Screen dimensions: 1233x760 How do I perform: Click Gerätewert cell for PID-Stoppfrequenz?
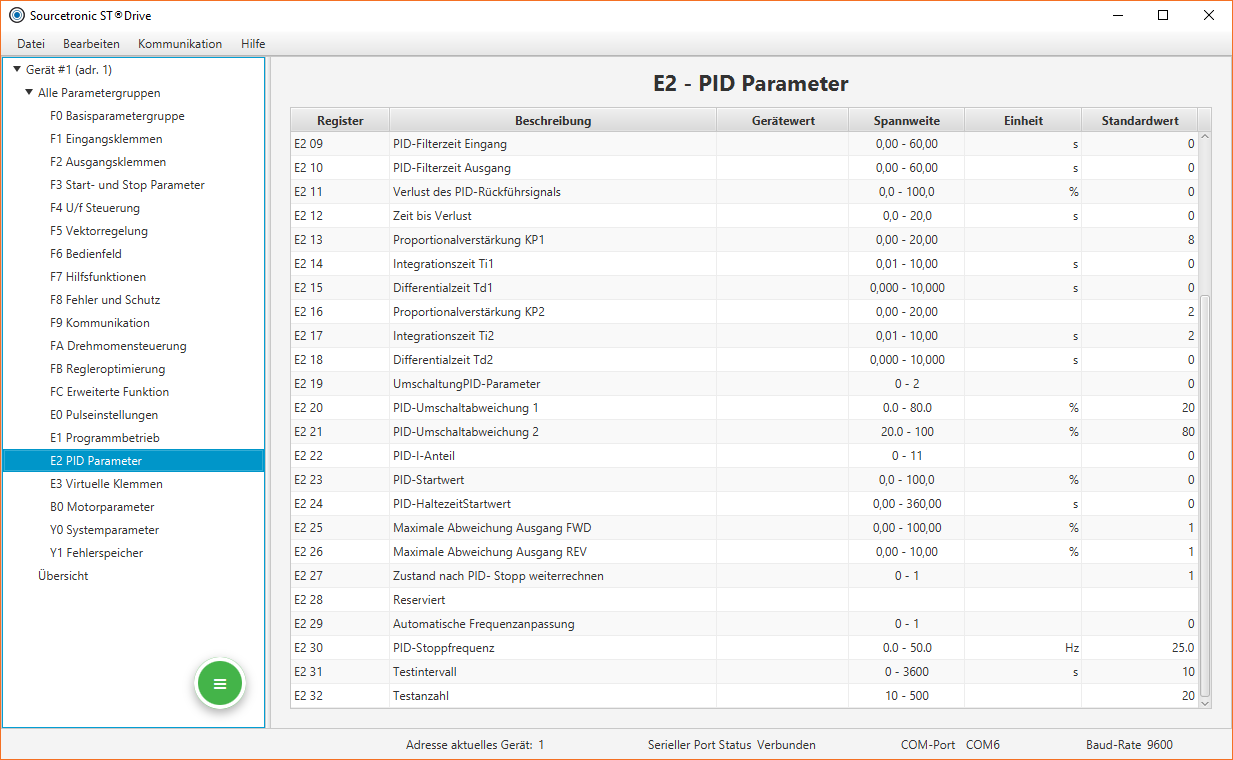tap(782, 648)
